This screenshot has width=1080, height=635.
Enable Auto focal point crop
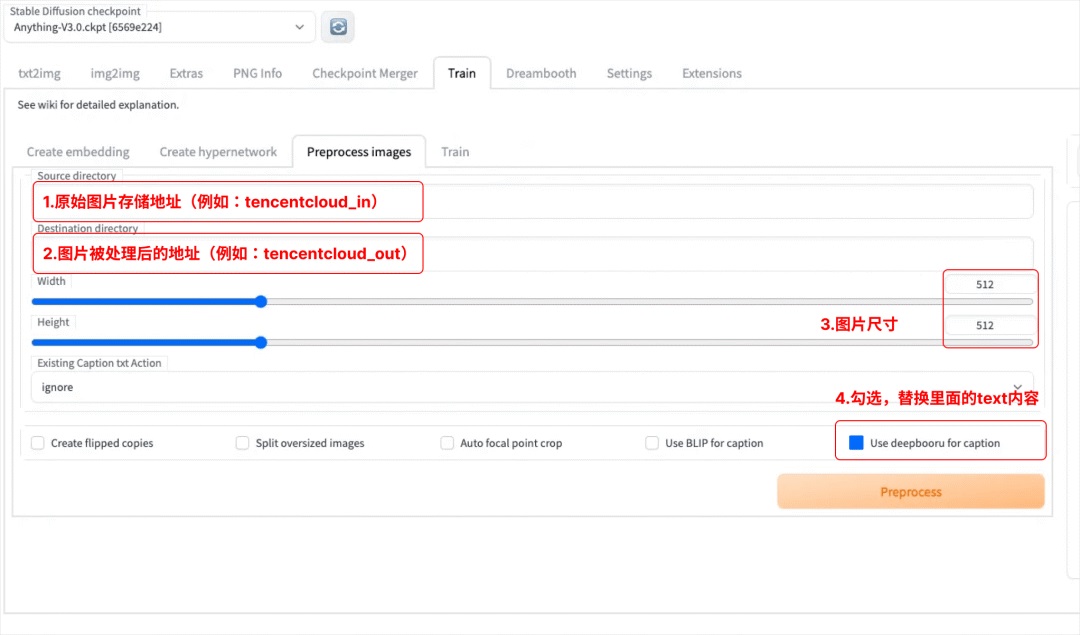[x=447, y=443]
